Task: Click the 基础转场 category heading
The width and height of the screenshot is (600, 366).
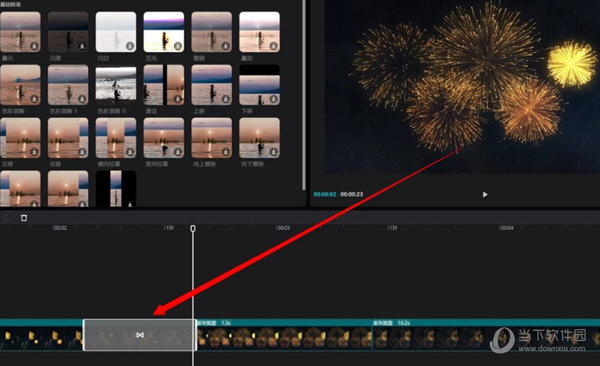Action: click(x=11, y=4)
